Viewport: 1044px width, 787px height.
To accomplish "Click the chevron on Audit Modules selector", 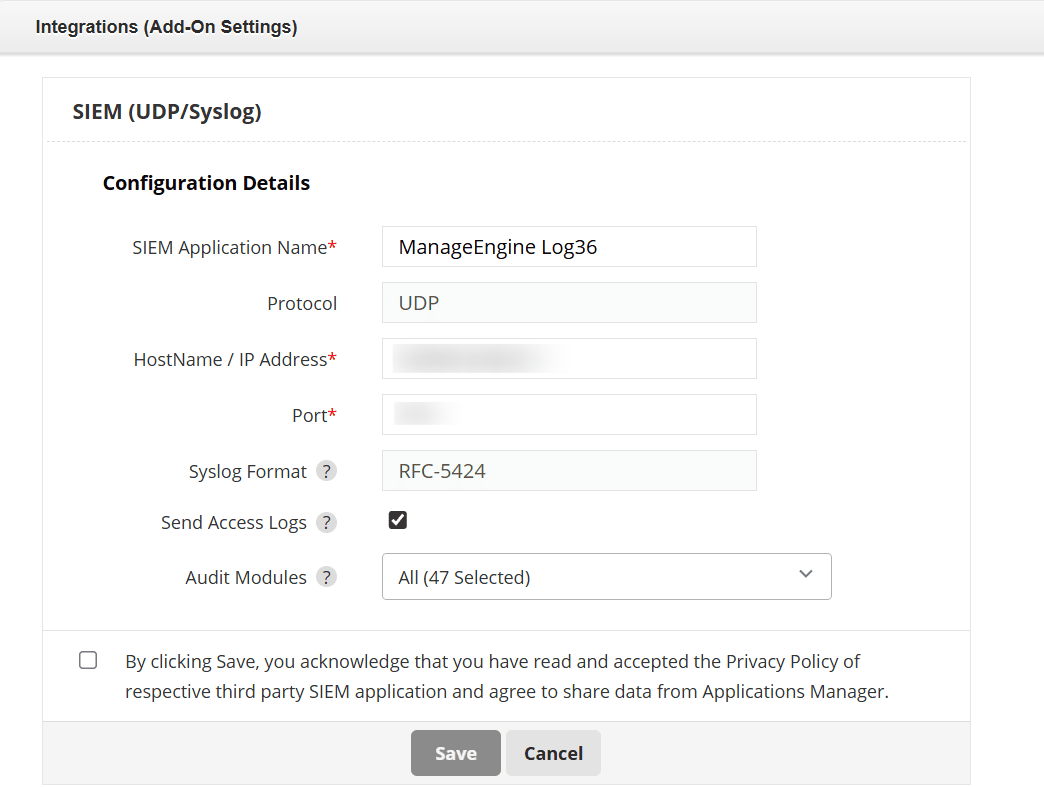I will coord(806,575).
